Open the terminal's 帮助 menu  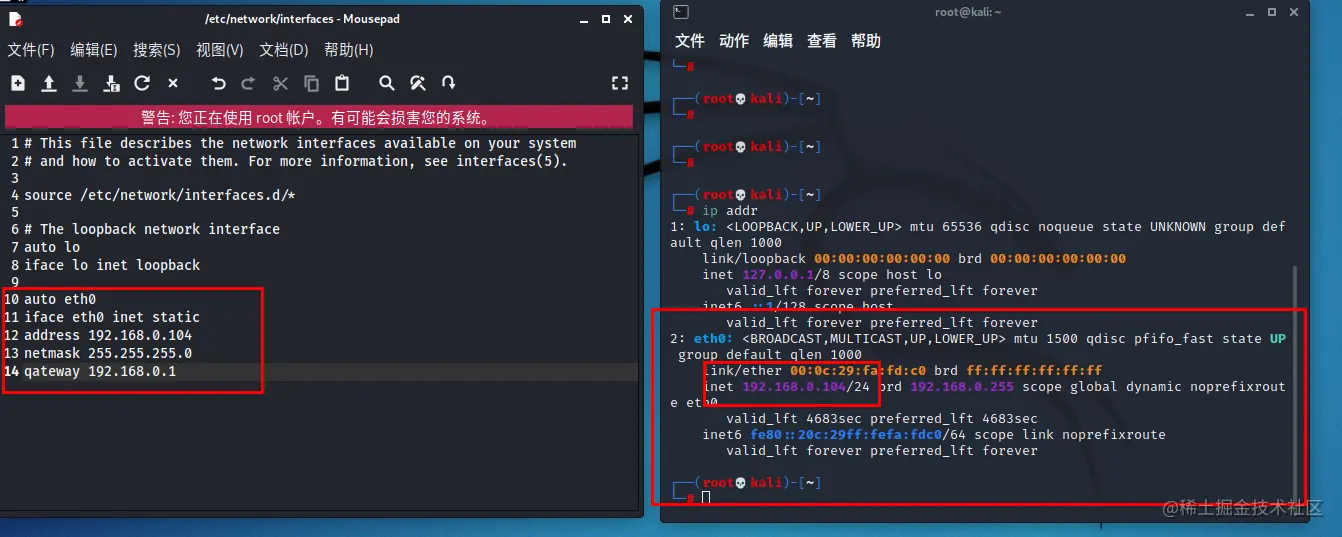pos(866,41)
